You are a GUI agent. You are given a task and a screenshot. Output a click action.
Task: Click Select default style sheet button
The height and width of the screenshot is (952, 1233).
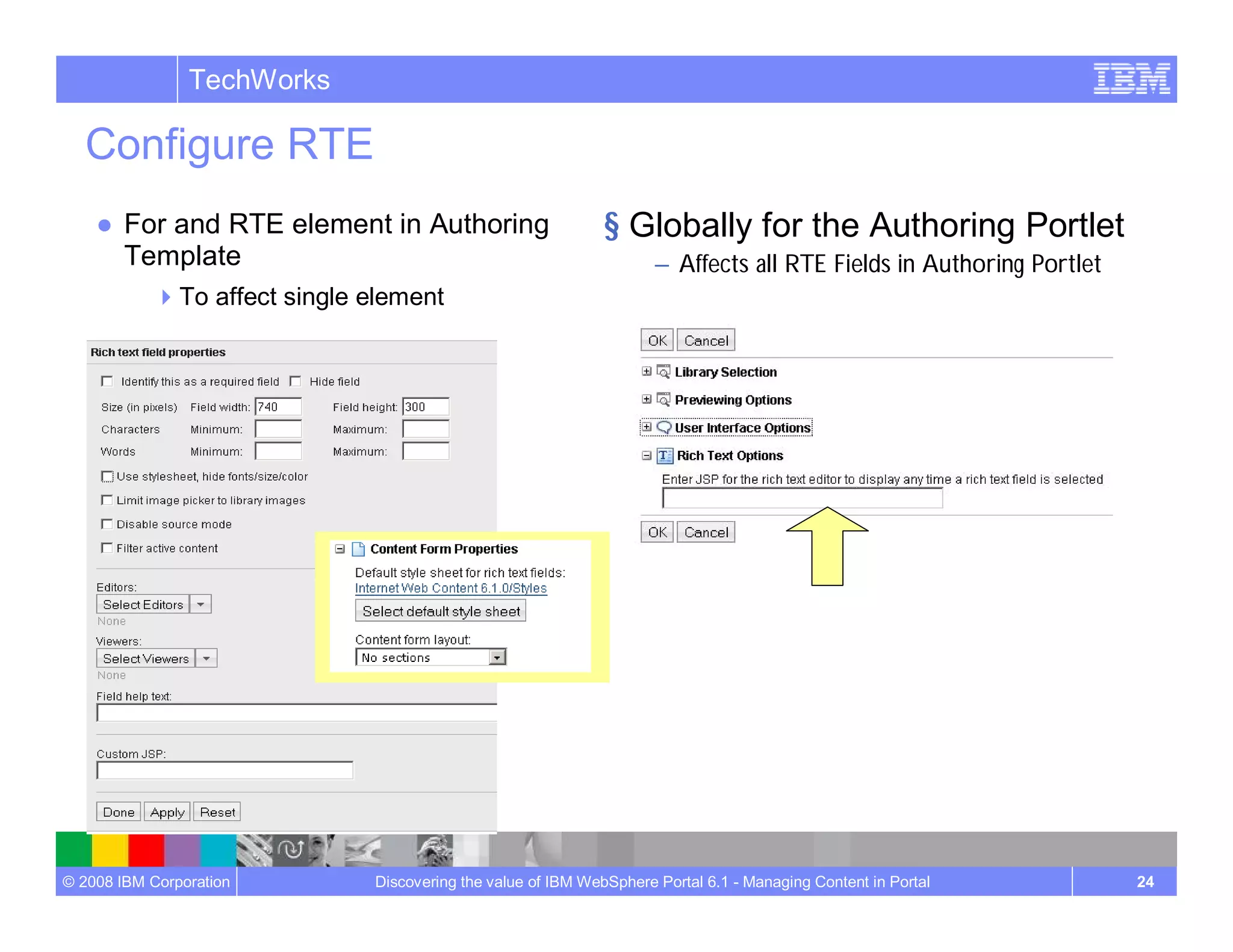point(441,611)
